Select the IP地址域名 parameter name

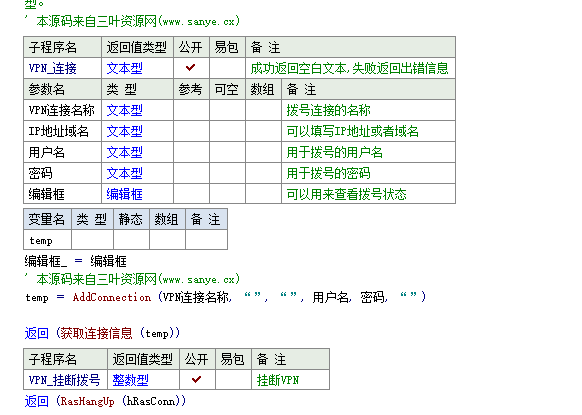pos(59,131)
